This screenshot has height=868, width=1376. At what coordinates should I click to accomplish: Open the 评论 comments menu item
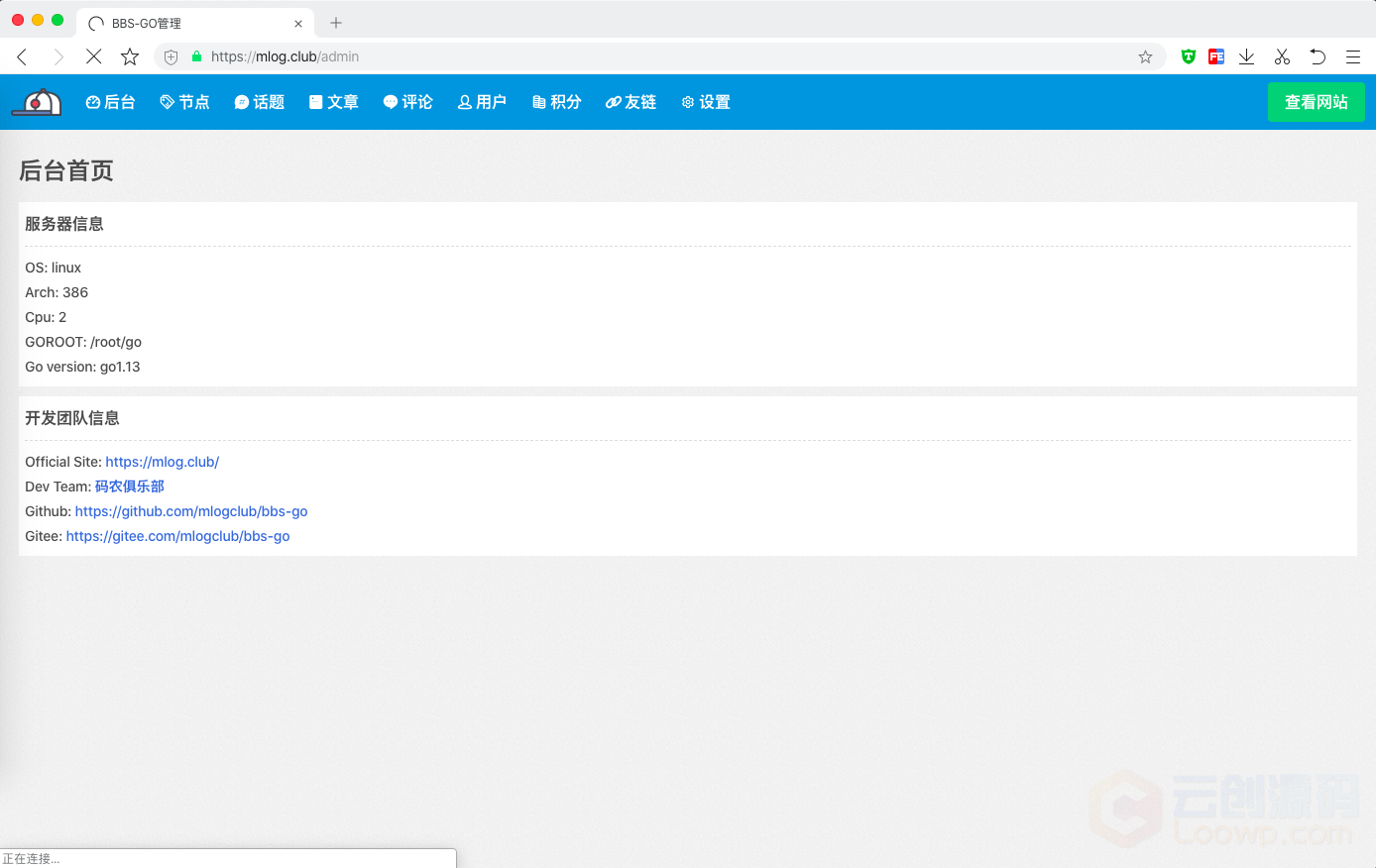click(x=408, y=102)
